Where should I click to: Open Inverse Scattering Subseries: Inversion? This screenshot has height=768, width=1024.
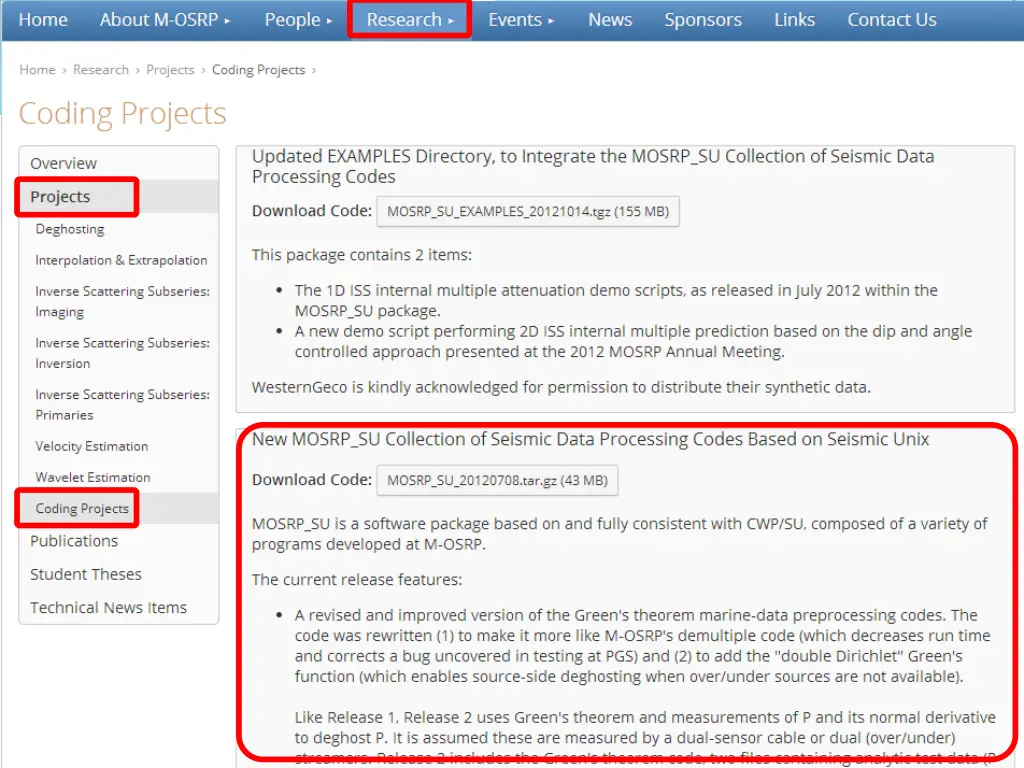[122, 353]
